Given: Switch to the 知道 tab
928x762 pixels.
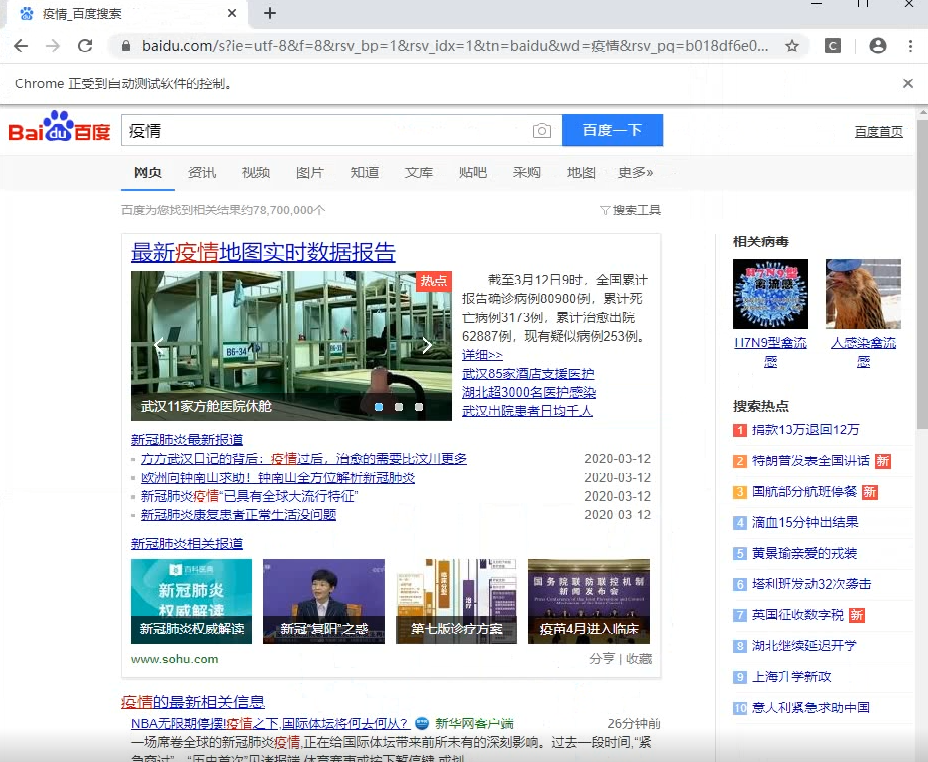Looking at the screenshot, I should click(x=365, y=173).
